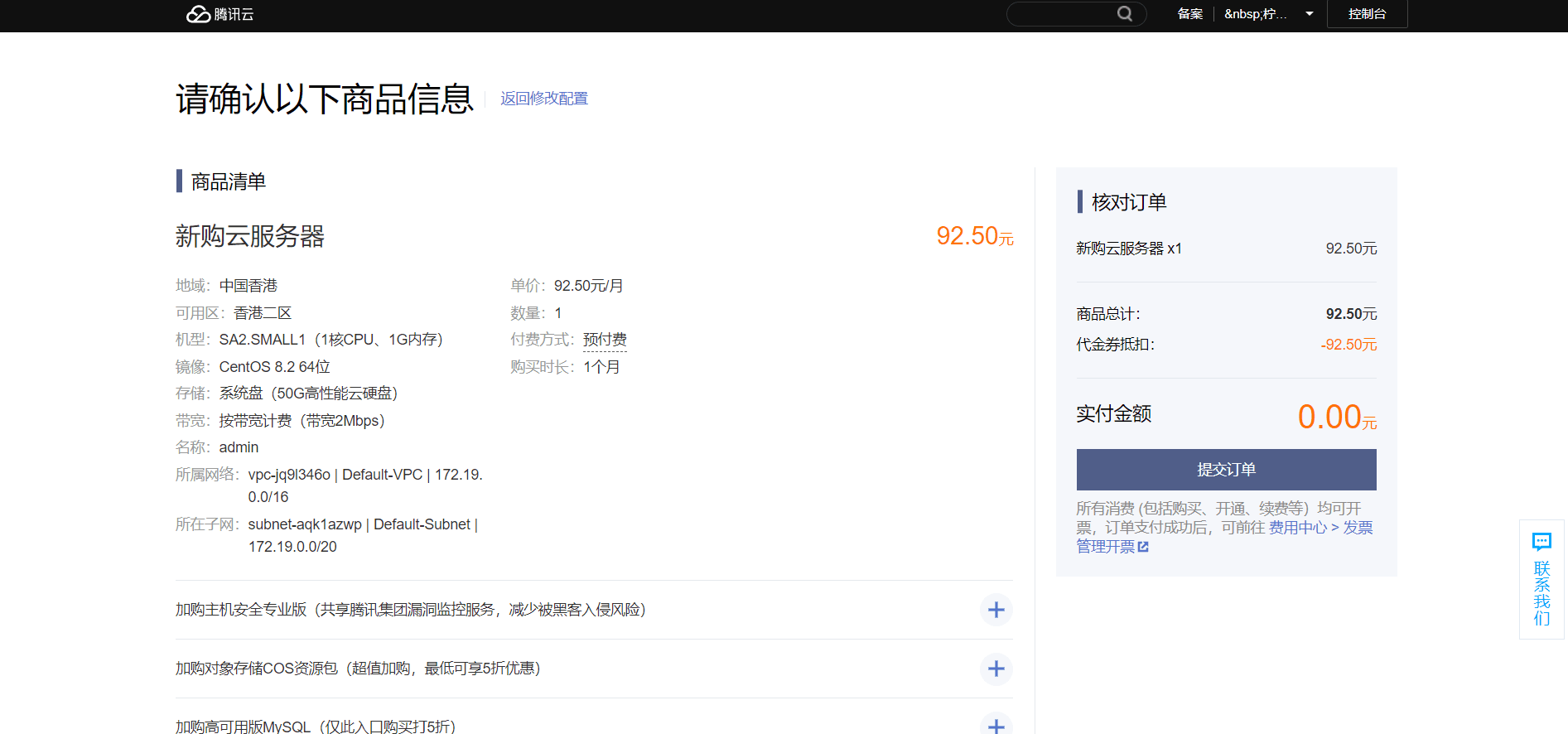
Task: Expand 加购高可用版MySQL with plus icon
Action: [x=996, y=725]
